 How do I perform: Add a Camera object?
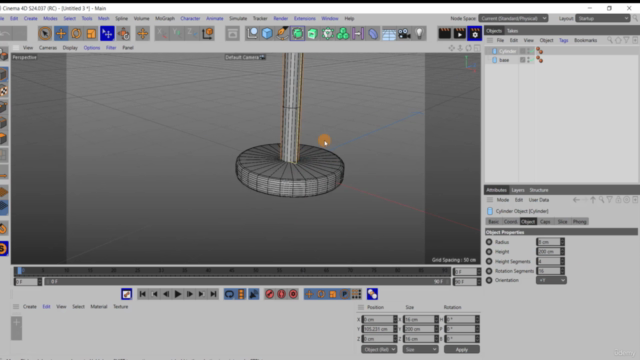click(404, 33)
